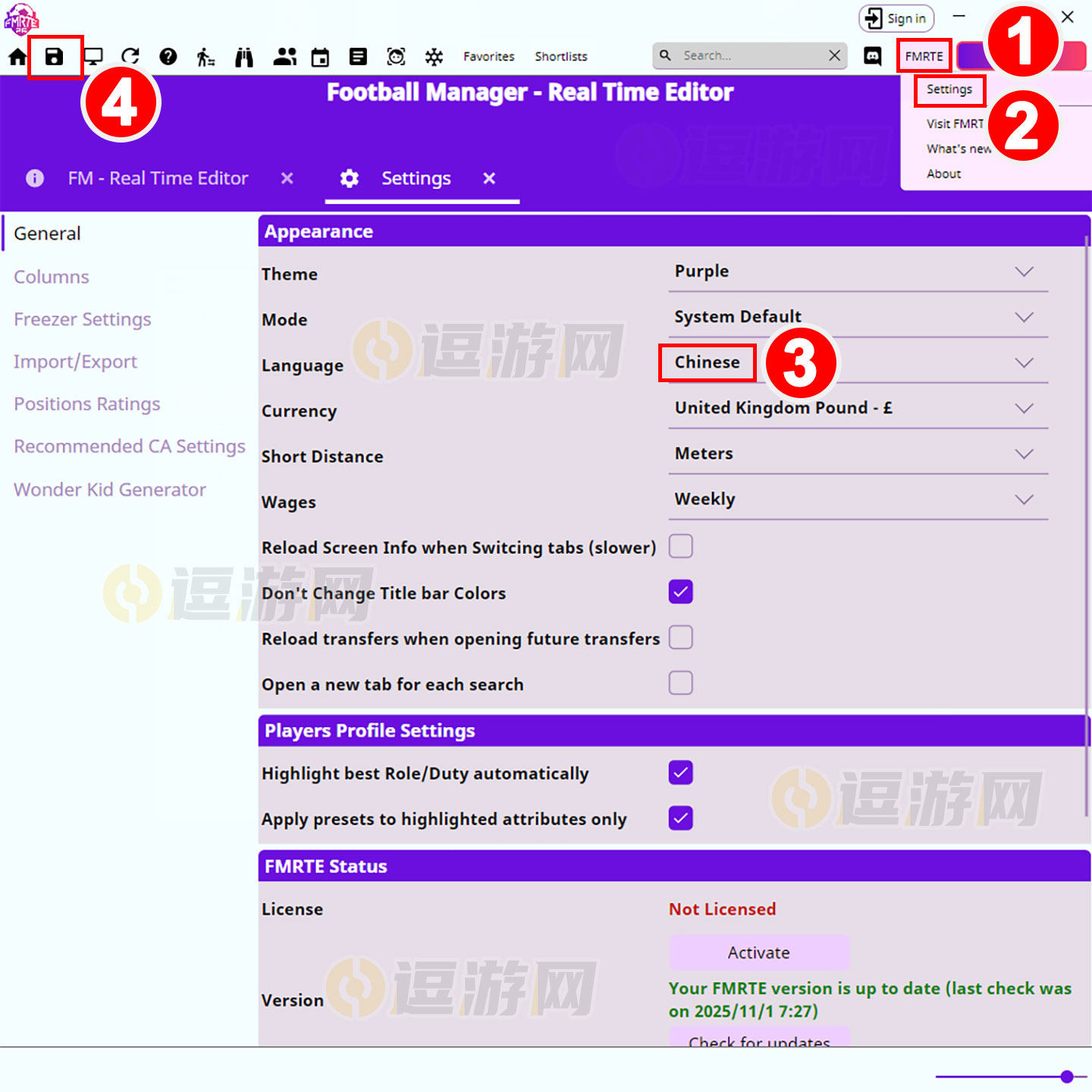1092x1092 pixels.
Task: Click the FMRTE logo at top-left
Action: (21, 20)
